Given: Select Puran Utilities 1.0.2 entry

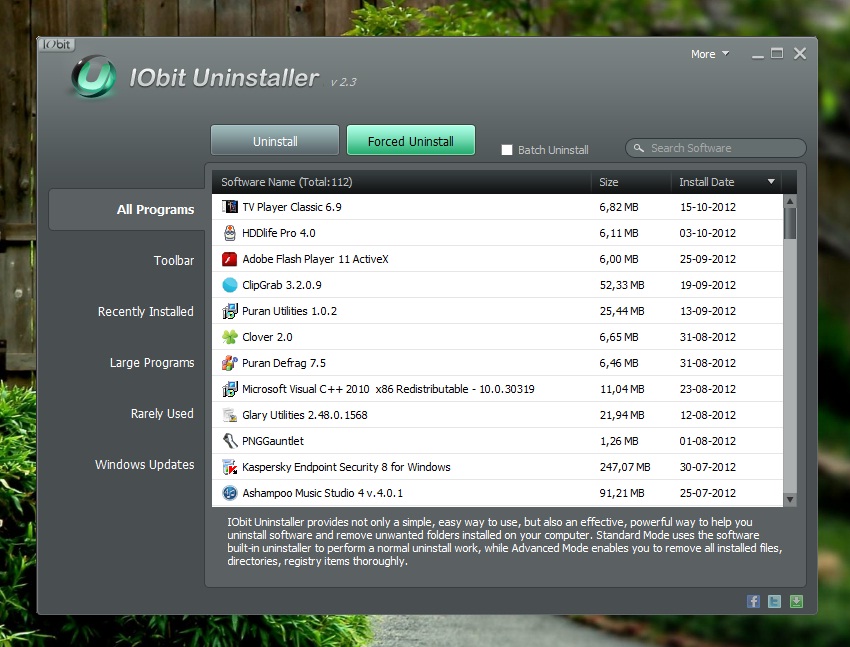Looking at the screenshot, I should click(x=497, y=310).
